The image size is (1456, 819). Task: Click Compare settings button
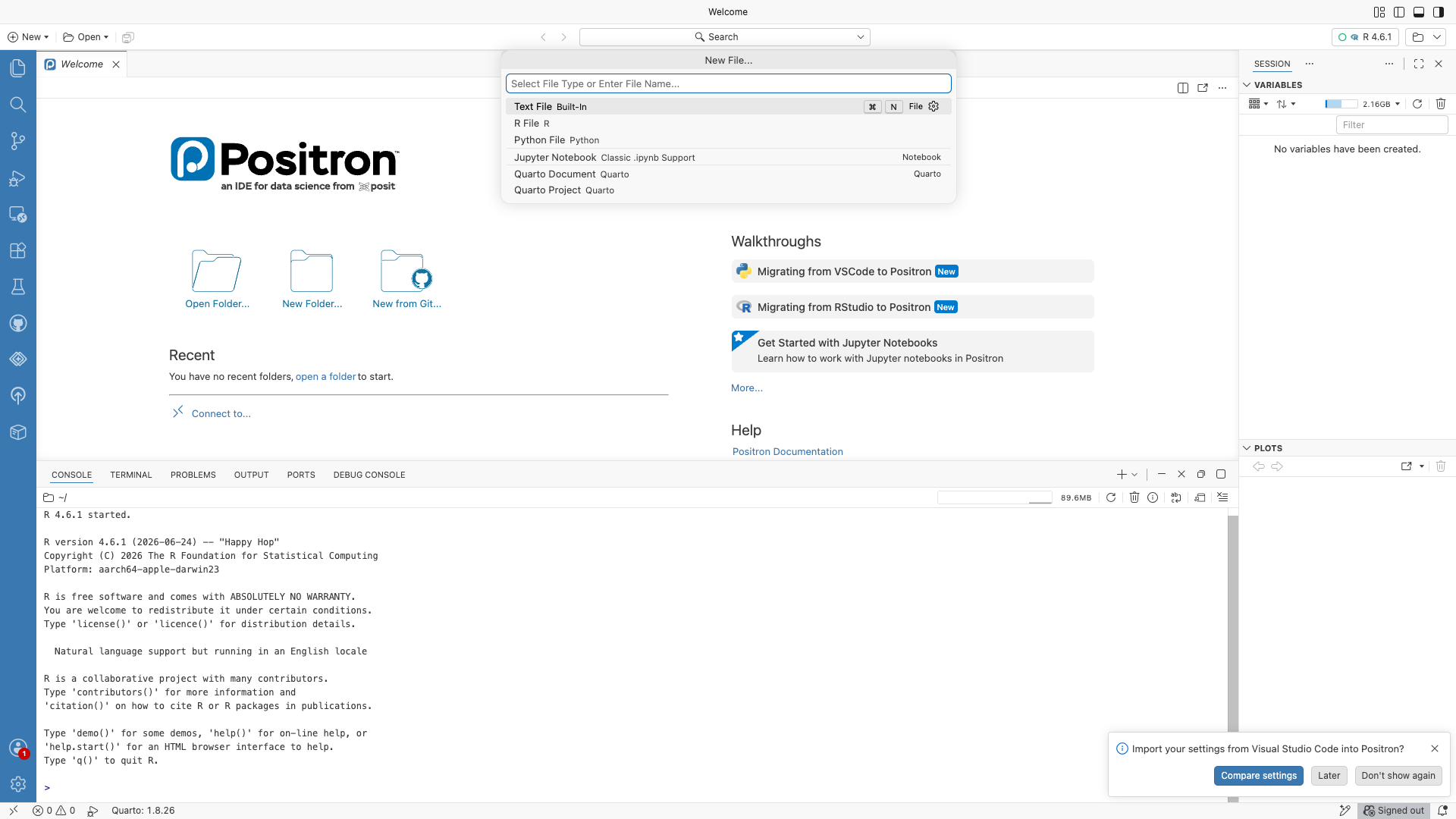pos(1259,776)
